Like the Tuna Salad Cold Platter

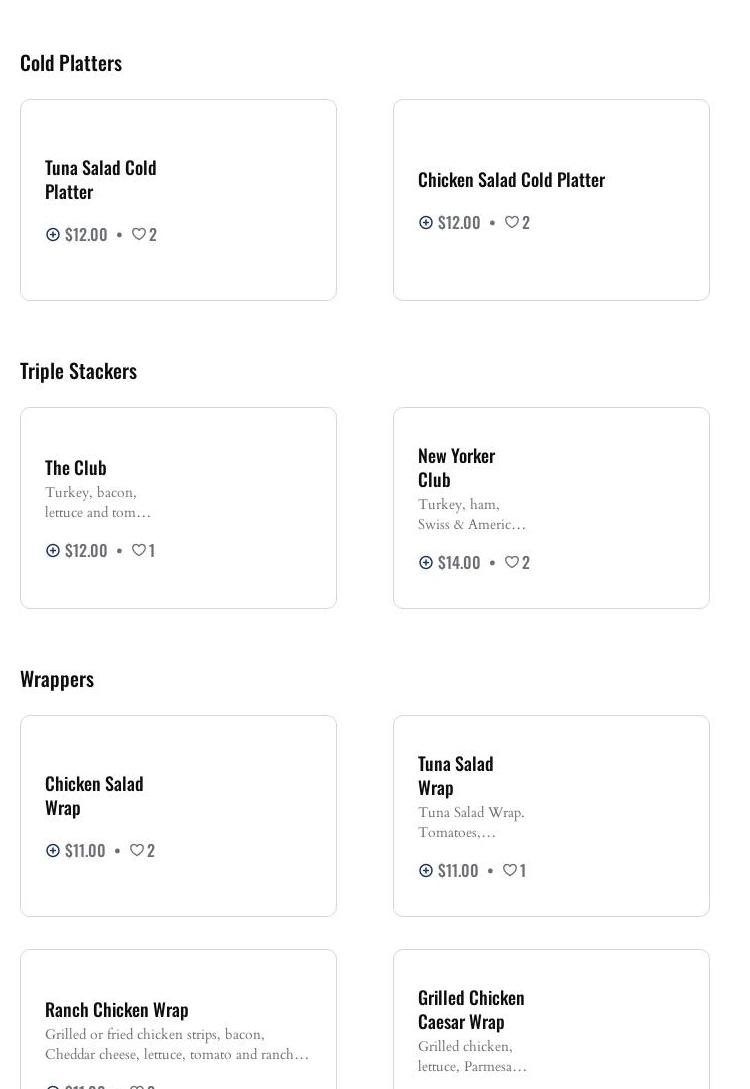click(139, 234)
